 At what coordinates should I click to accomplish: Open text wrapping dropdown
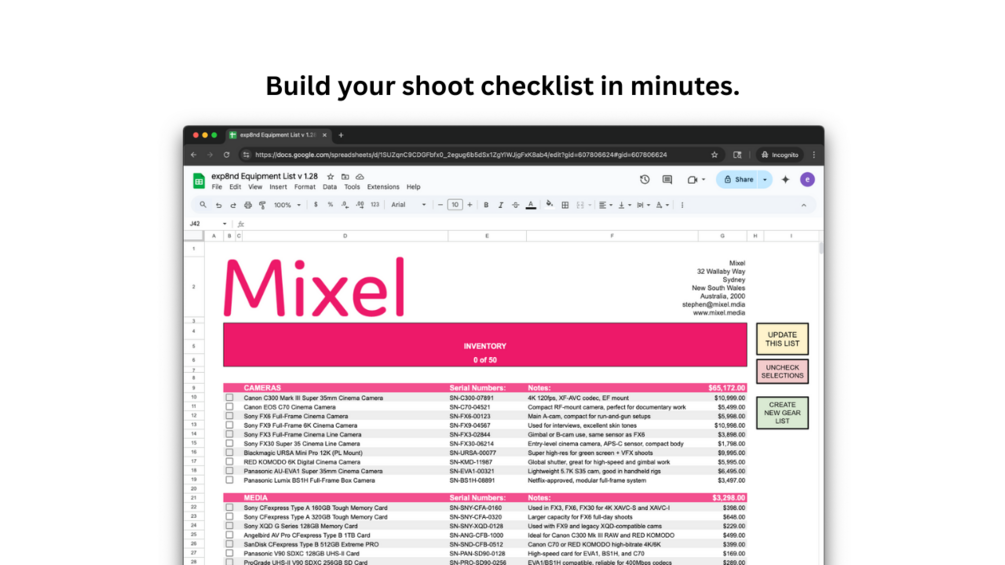click(644, 205)
